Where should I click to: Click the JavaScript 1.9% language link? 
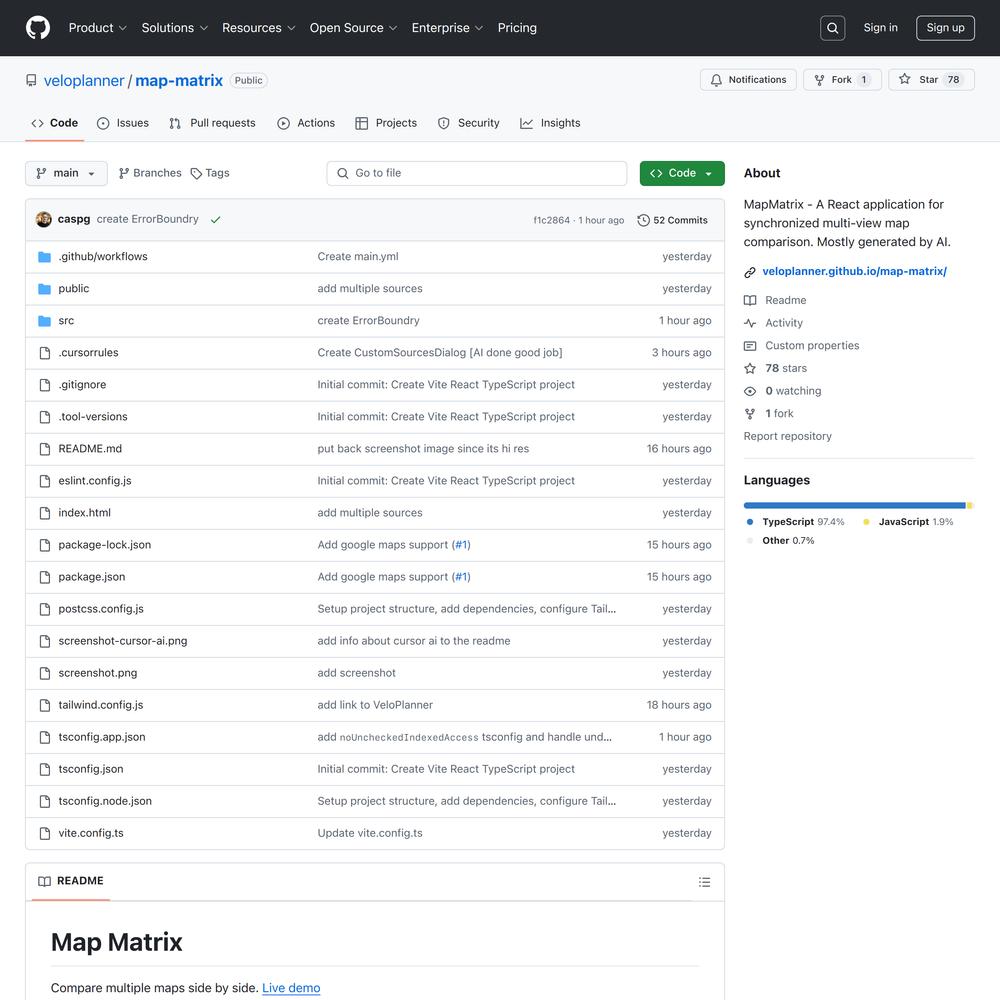(x=908, y=522)
